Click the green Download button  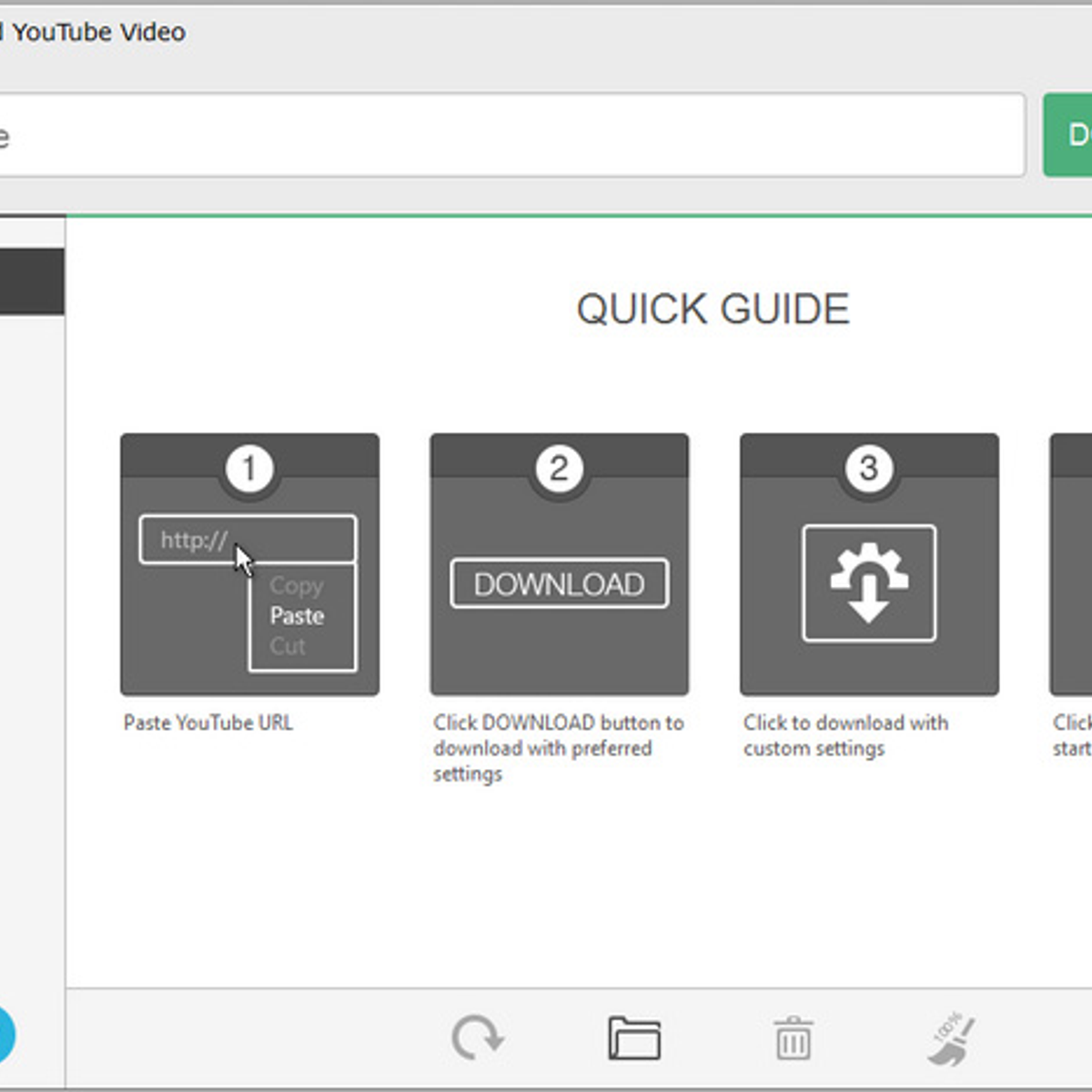(x=1067, y=135)
